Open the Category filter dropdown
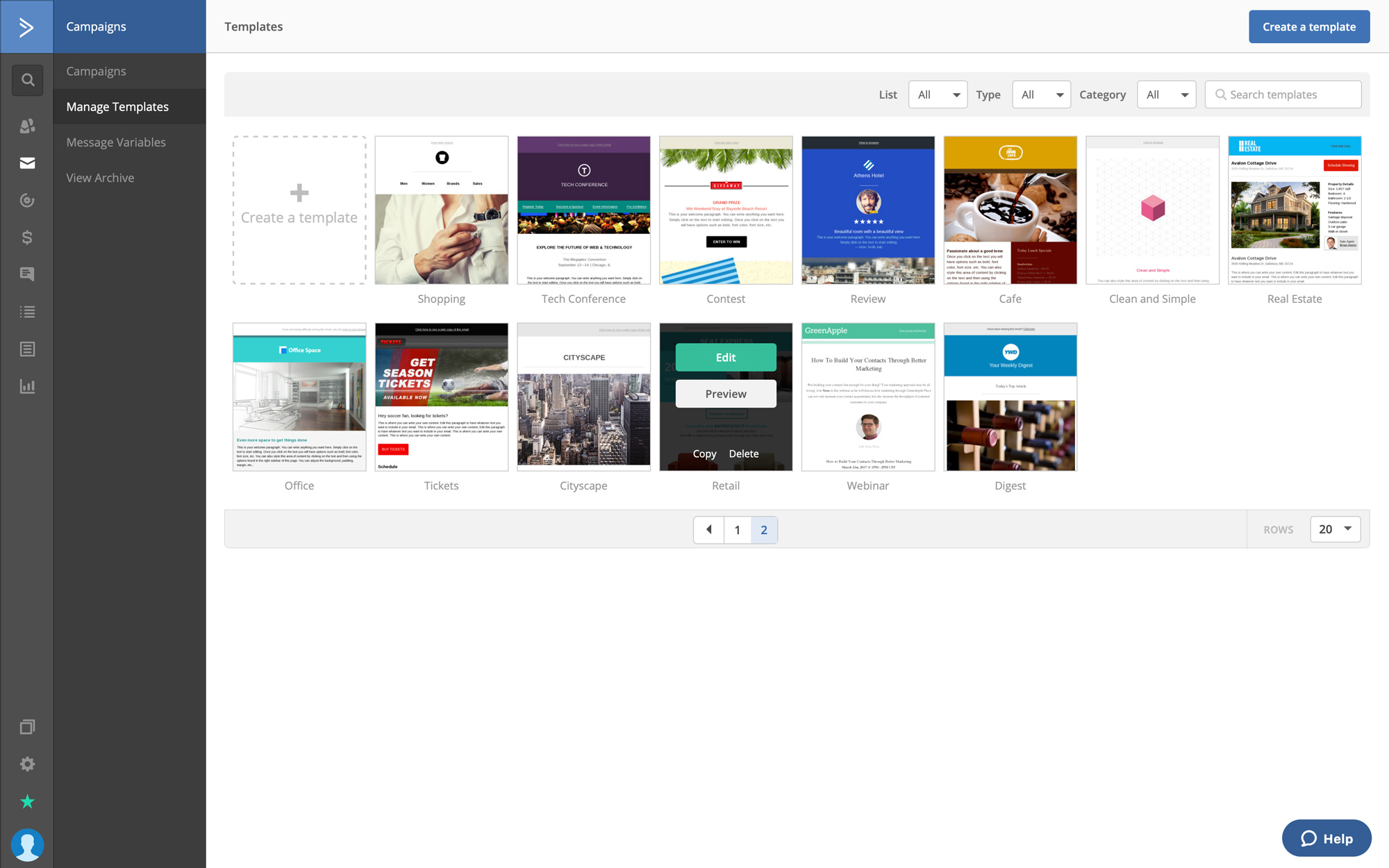 coord(1166,94)
